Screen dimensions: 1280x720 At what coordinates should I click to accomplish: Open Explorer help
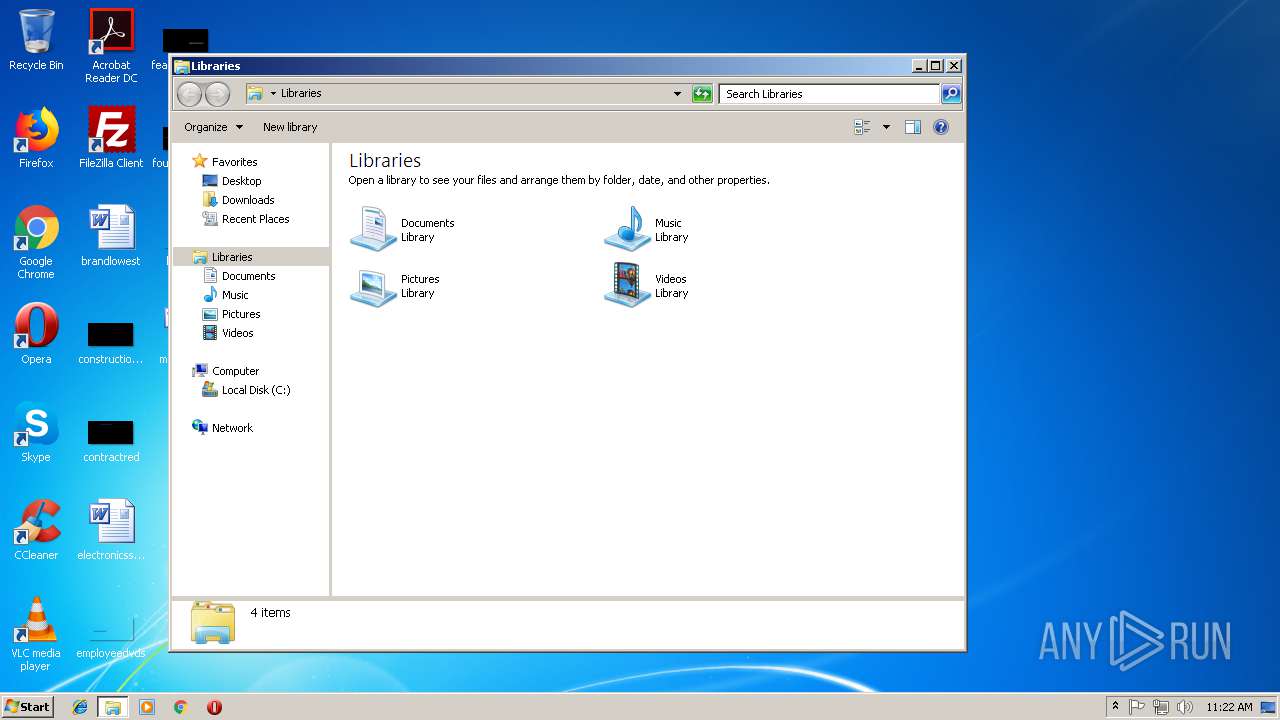(941, 127)
